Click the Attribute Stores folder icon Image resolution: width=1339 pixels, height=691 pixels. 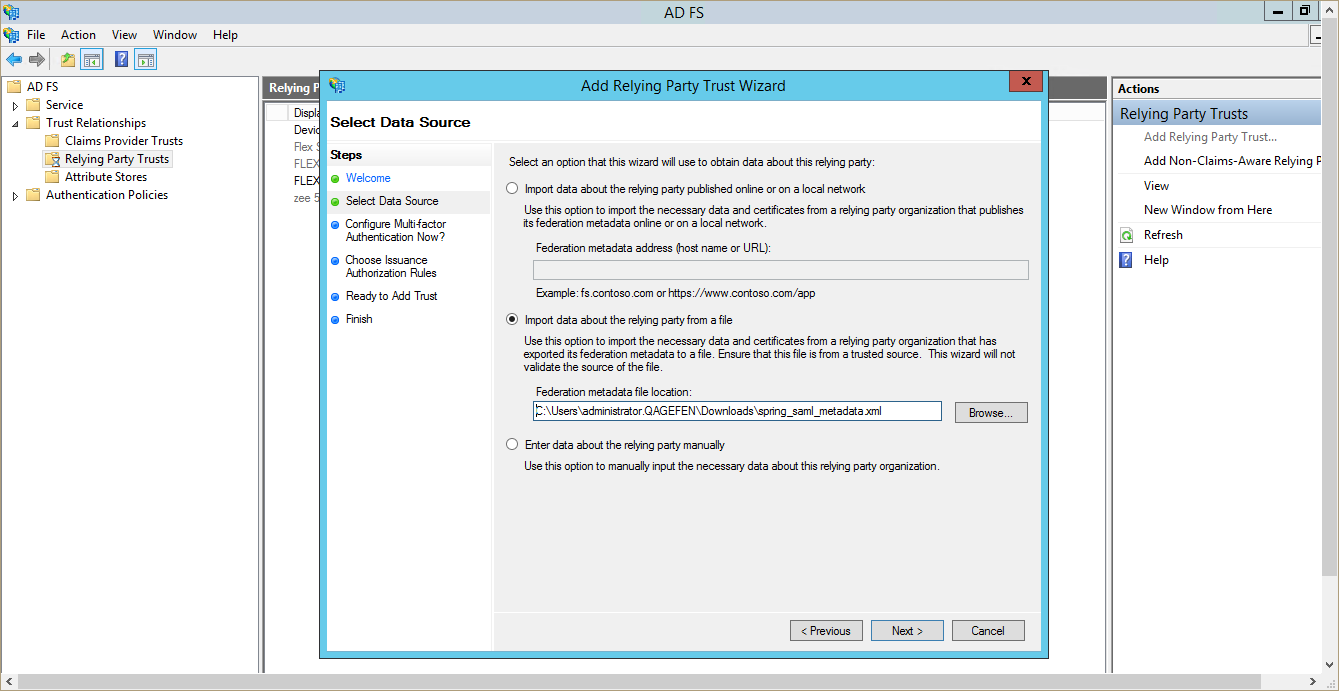(x=52, y=177)
